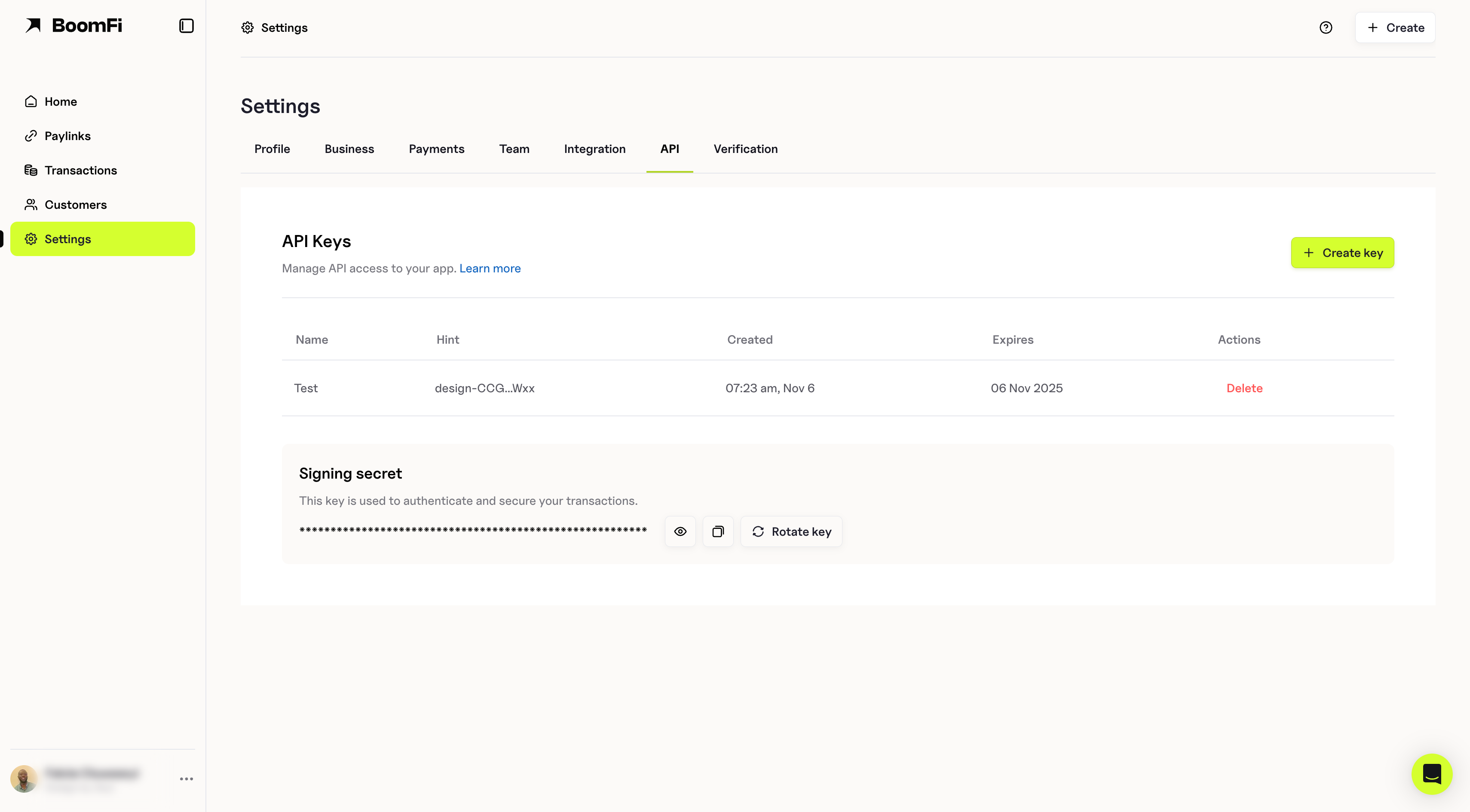Open the help question mark icon
The width and height of the screenshot is (1470, 812).
1325,27
